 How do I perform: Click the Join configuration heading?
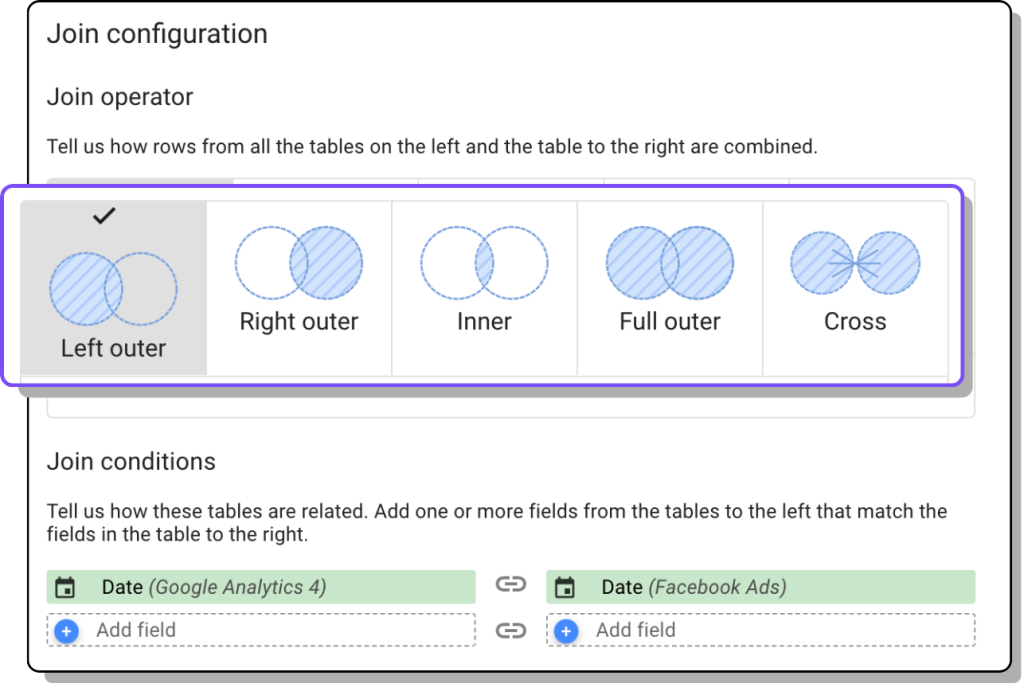pyautogui.click(x=157, y=34)
